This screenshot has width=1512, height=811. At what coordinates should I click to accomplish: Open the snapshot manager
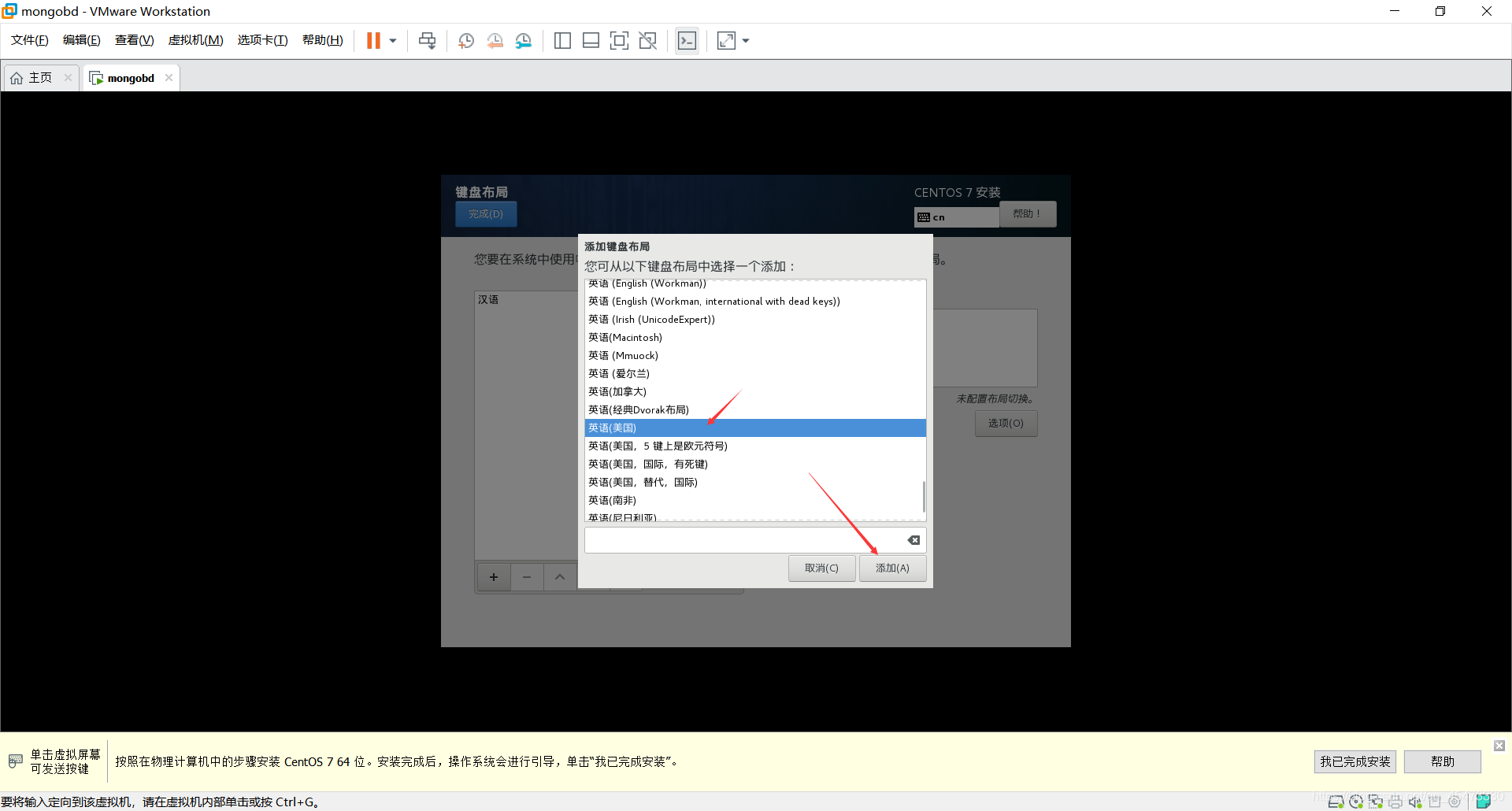point(524,41)
